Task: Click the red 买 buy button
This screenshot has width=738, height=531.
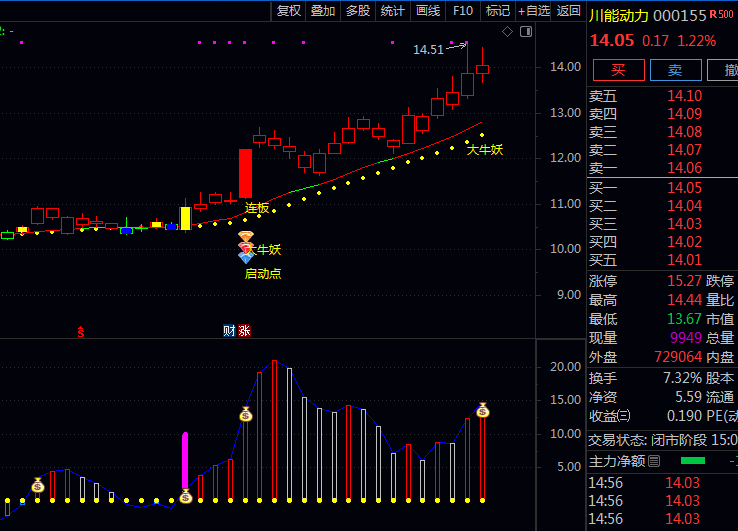Action: 618,70
